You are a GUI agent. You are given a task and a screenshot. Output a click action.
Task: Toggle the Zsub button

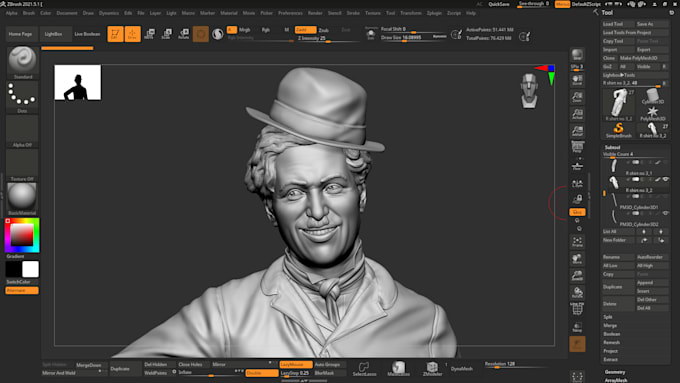(x=324, y=30)
